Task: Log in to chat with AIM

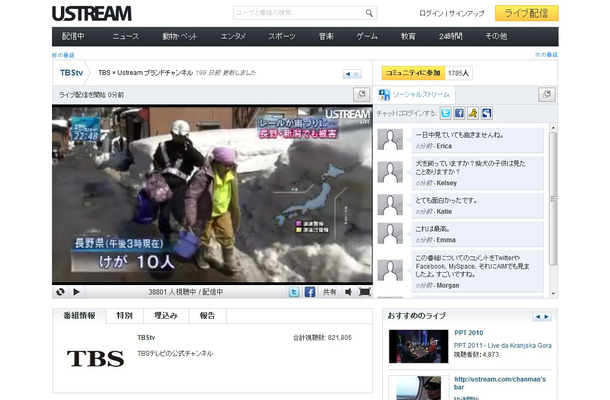Action: pos(473,113)
